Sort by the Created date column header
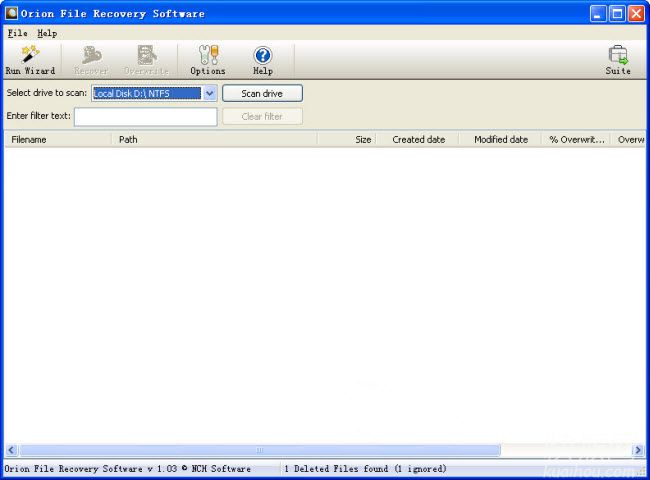 point(418,140)
